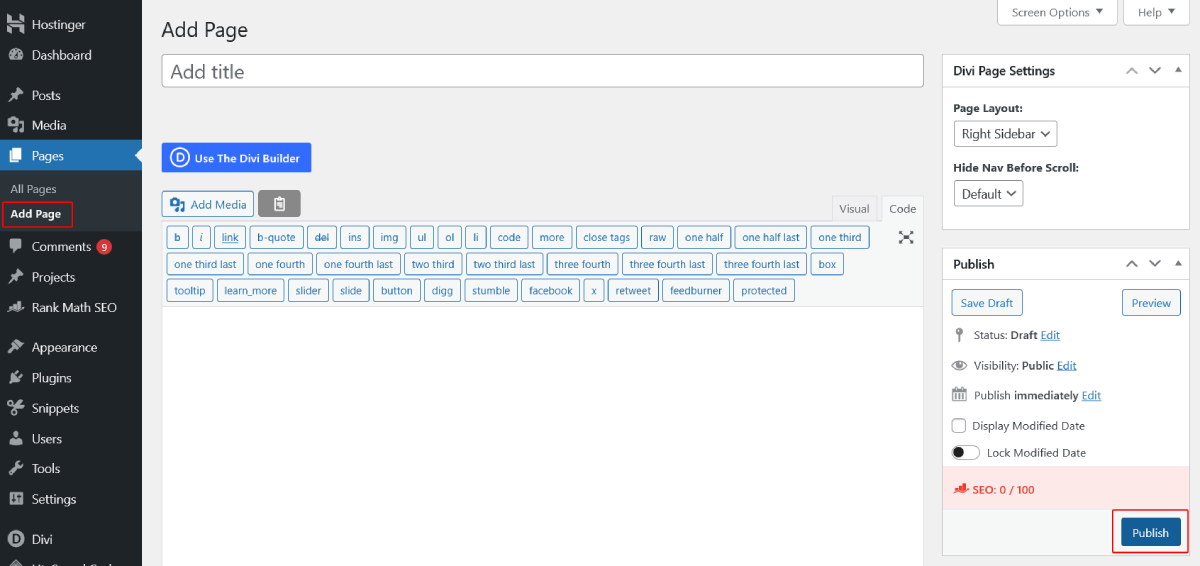
Task: Click the Appearance paintbrush icon
Action: pyautogui.click(x=16, y=347)
